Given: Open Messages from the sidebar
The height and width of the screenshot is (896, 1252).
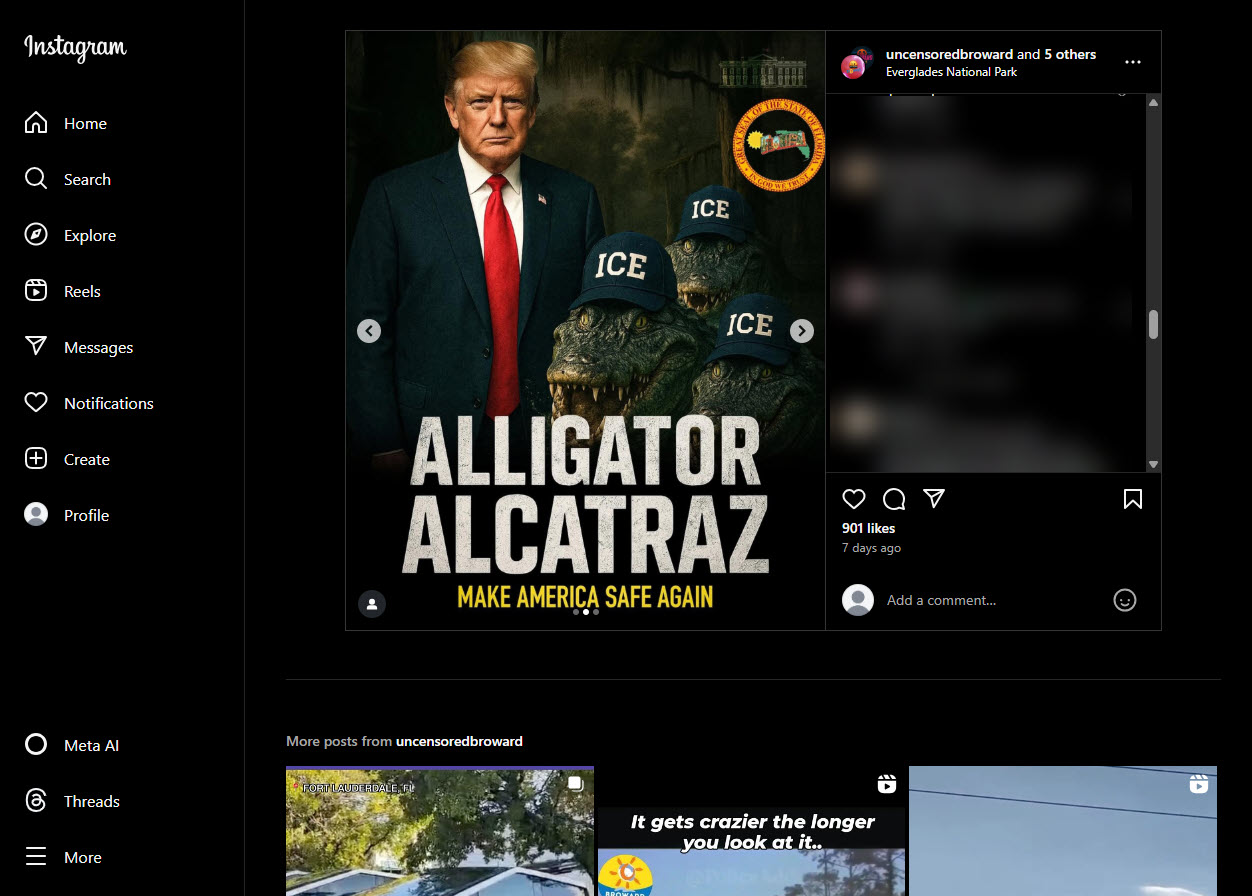Looking at the screenshot, I should coord(97,346).
